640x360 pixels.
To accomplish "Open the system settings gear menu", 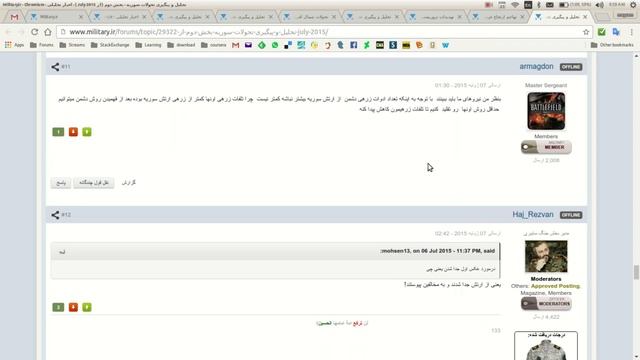I will pyautogui.click(x=633, y=5).
